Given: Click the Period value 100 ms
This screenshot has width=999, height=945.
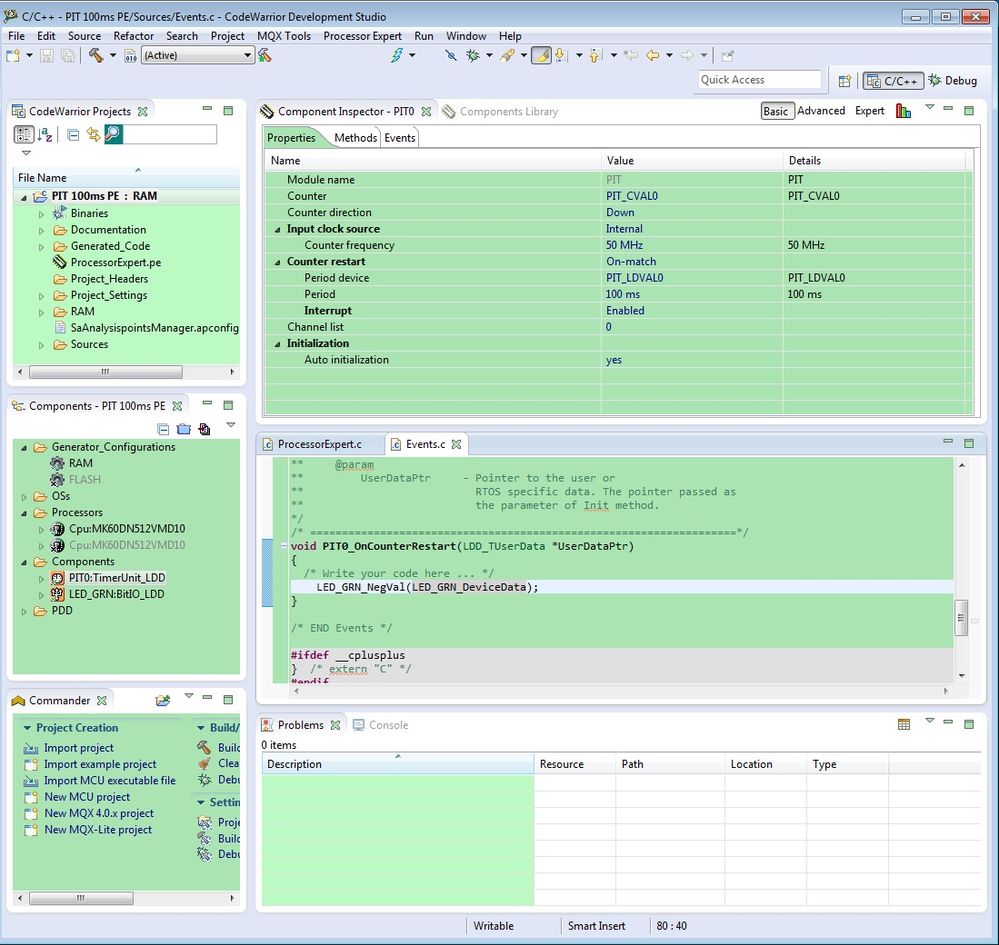Looking at the screenshot, I should tap(622, 294).
